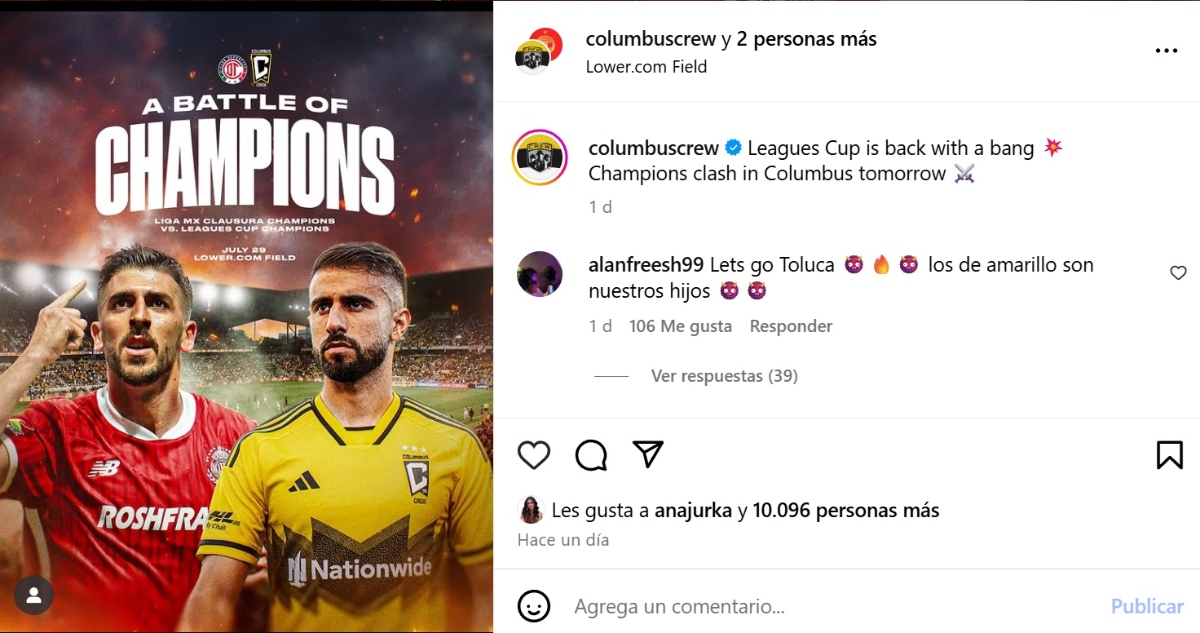Save the post with the bookmark icon
Viewport: 1200px width, 633px height.
[x=1169, y=455]
